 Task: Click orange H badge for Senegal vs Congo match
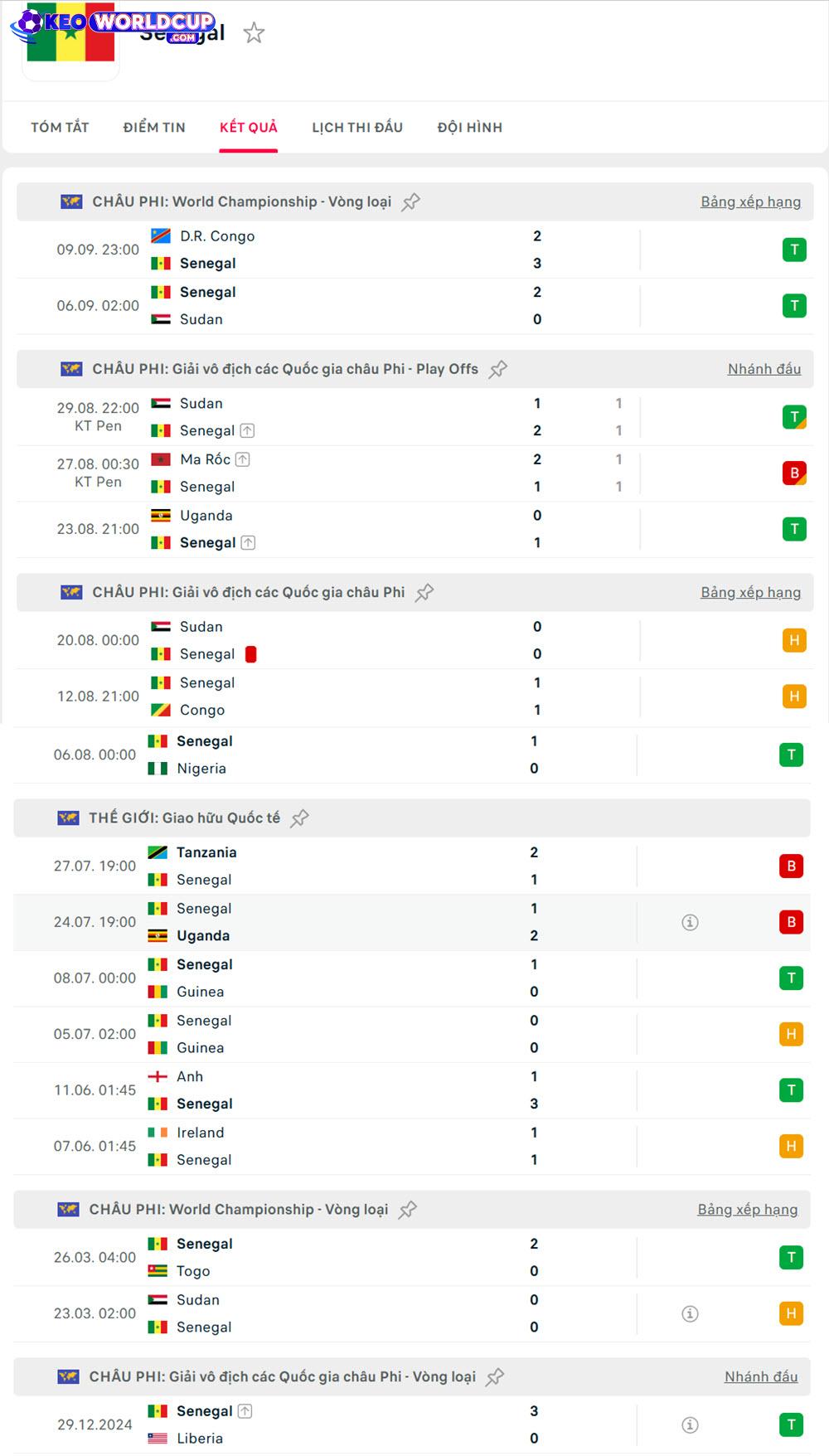click(x=794, y=696)
